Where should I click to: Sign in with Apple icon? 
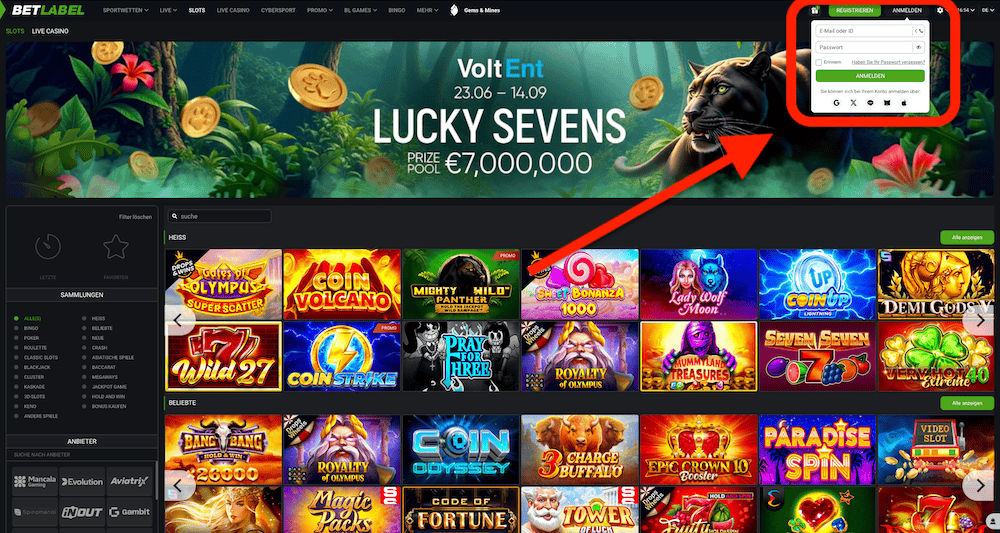tap(904, 102)
